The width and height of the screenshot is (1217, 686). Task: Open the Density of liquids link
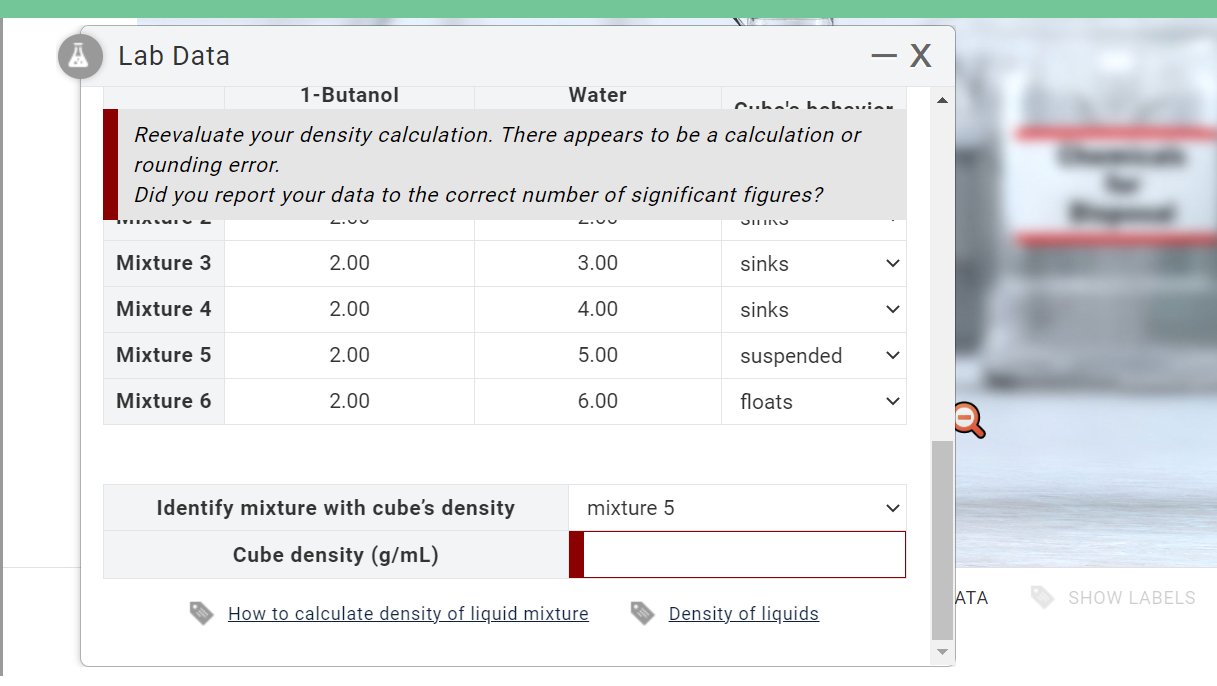tap(744, 613)
